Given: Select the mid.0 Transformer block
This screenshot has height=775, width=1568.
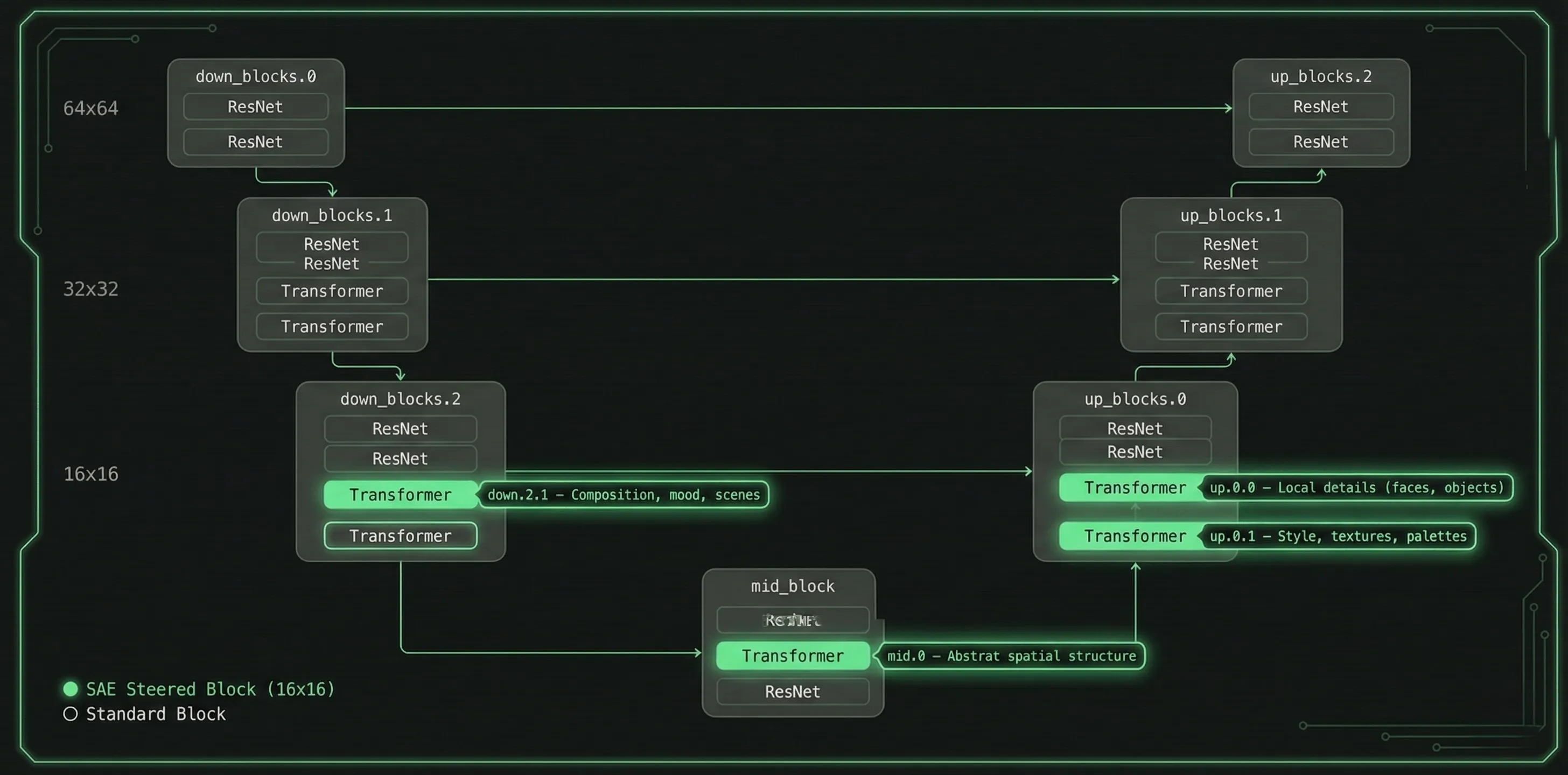Looking at the screenshot, I should point(793,656).
